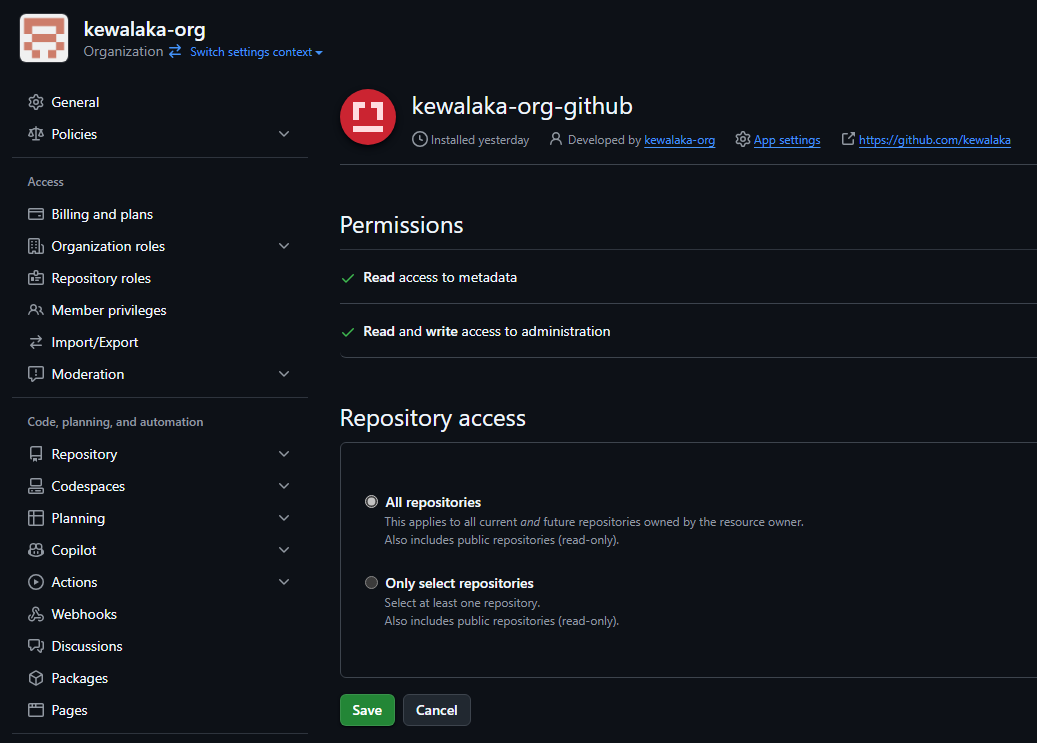The image size is (1037, 743).
Task: Click the 'Permissions' heading
Action: [x=401, y=225]
